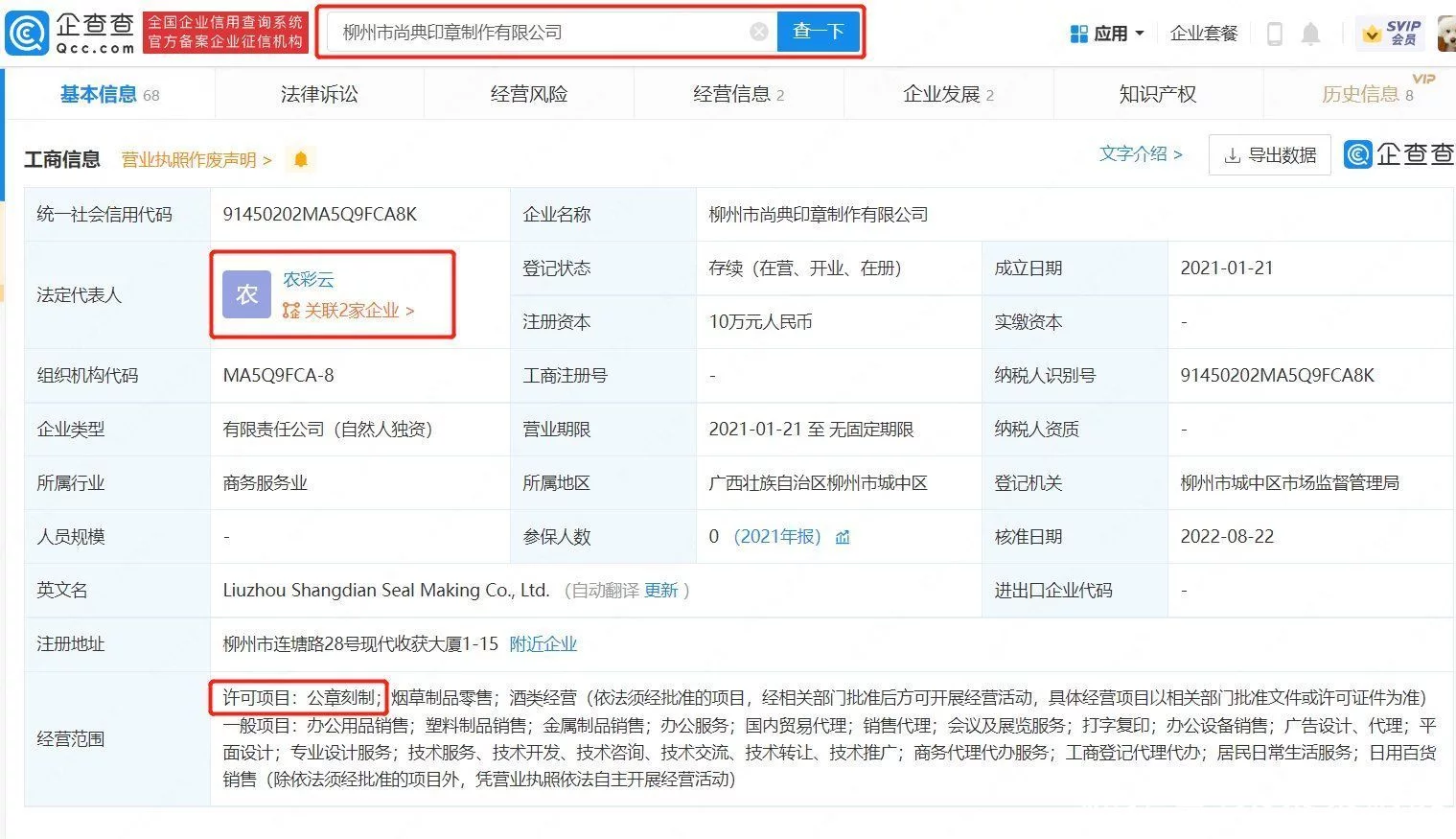Screen dimensions: 1456x839
Task: Click the related-companies network icon
Action: point(291,311)
